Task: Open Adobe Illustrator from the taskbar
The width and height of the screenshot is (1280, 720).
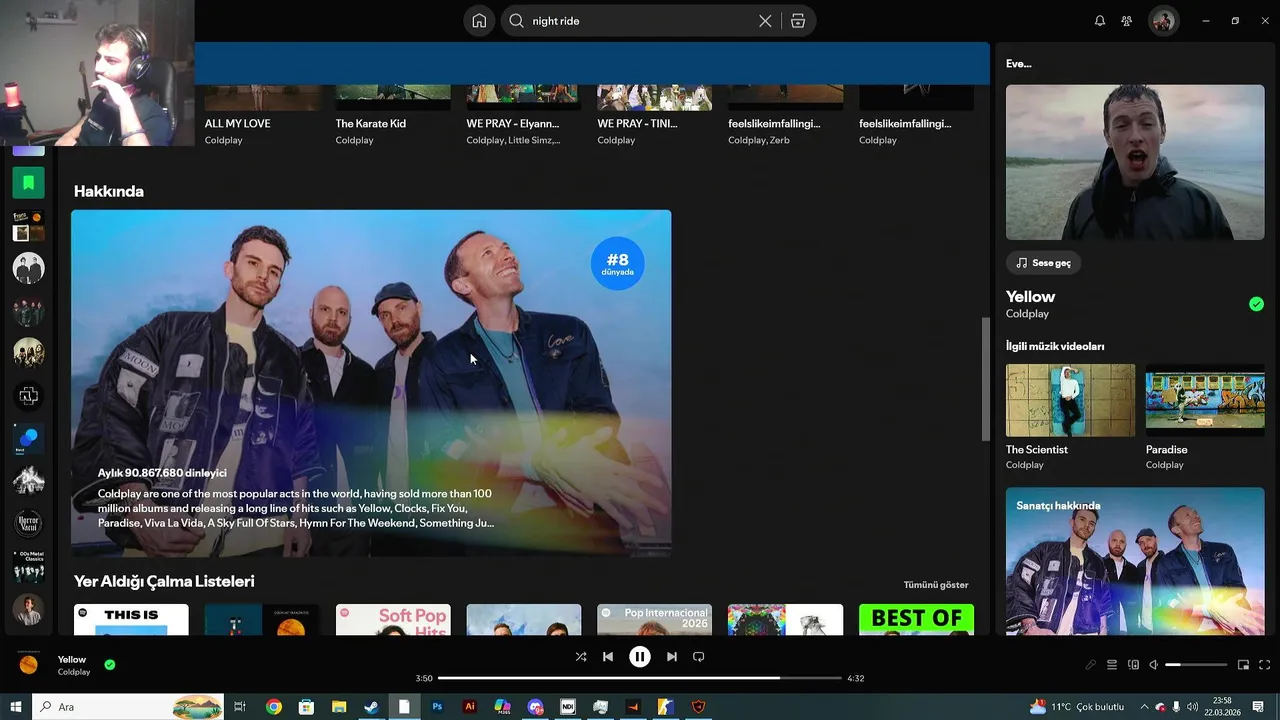Action: (x=470, y=707)
